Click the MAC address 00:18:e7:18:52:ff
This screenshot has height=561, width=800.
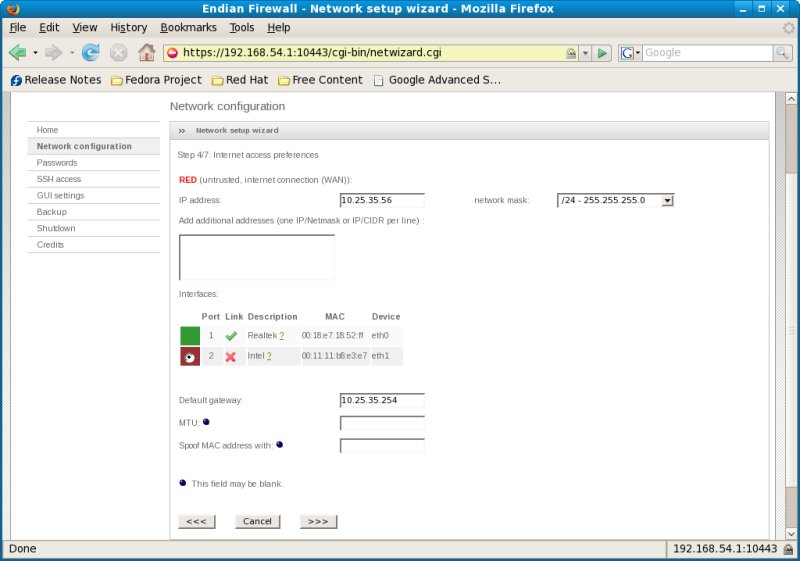[x=333, y=336]
